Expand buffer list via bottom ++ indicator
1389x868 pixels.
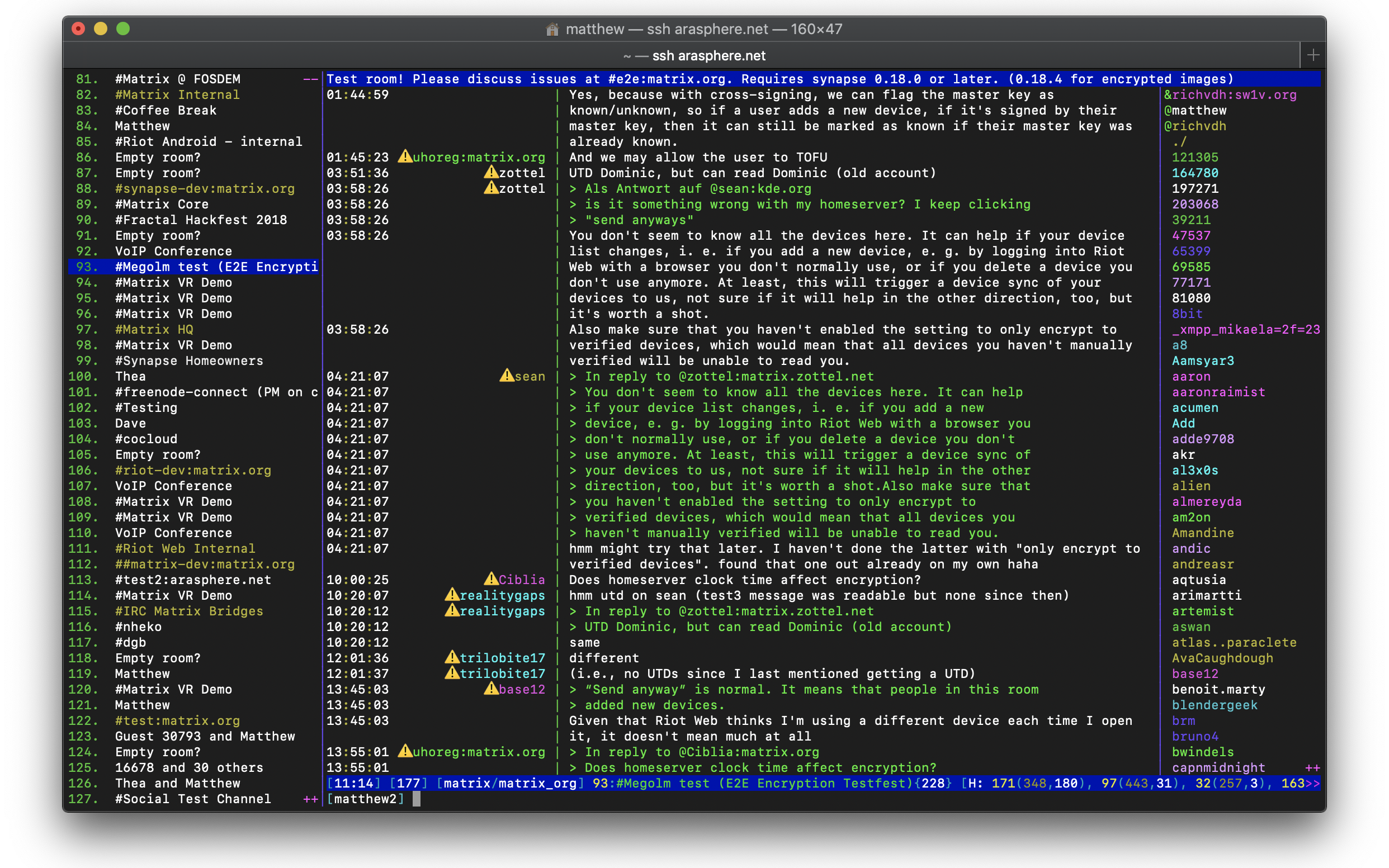point(310,799)
